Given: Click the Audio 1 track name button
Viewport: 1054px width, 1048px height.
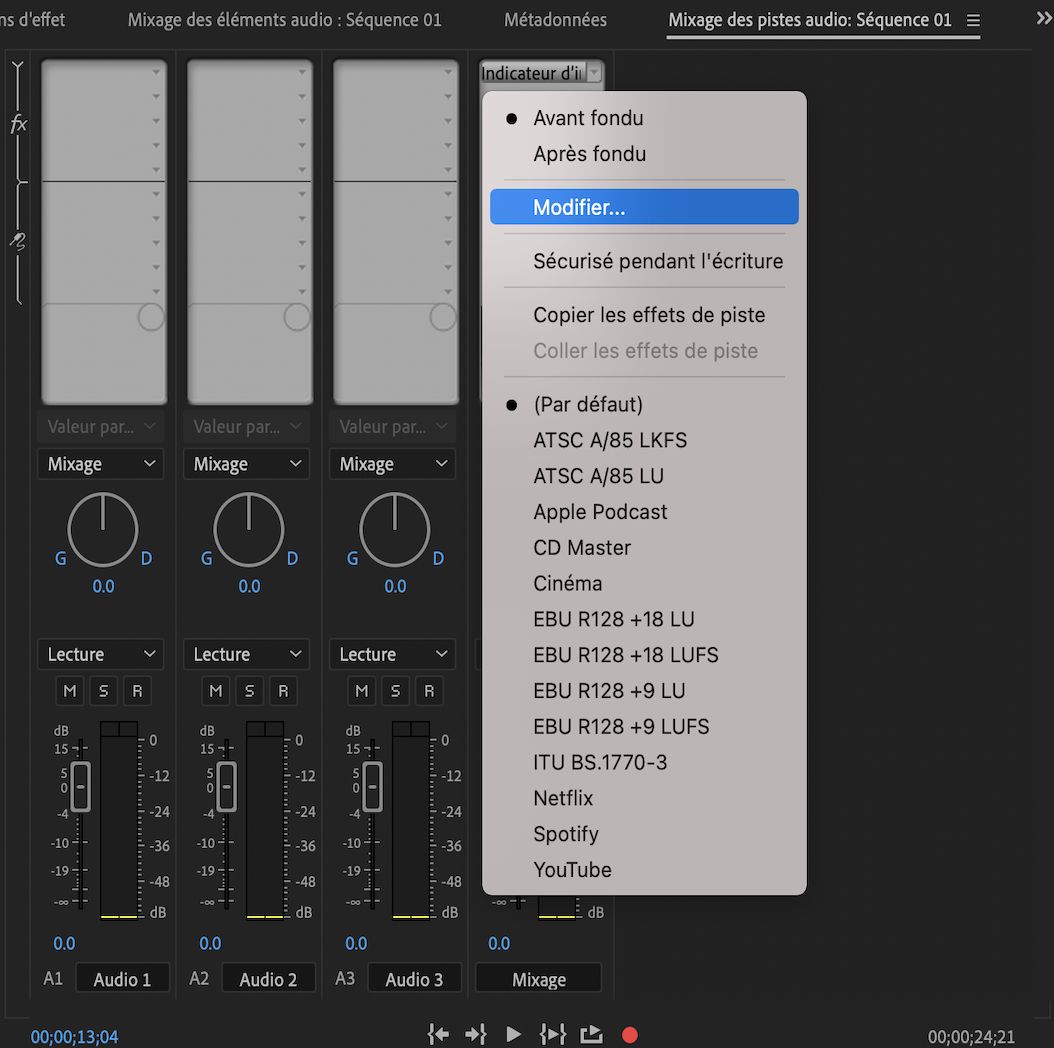Looking at the screenshot, I should tap(122, 978).
